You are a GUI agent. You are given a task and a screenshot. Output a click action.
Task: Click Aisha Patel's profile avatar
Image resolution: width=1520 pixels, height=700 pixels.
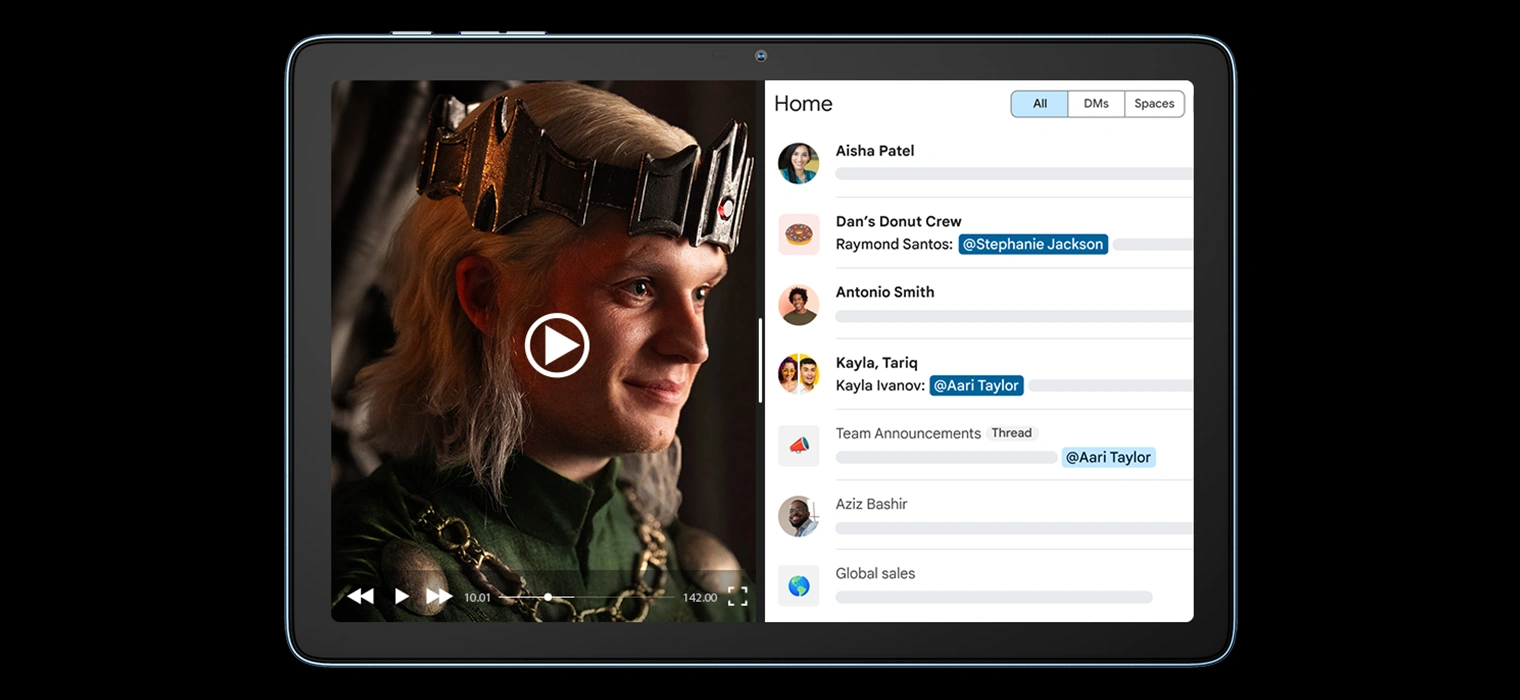[x=798, y=163]
